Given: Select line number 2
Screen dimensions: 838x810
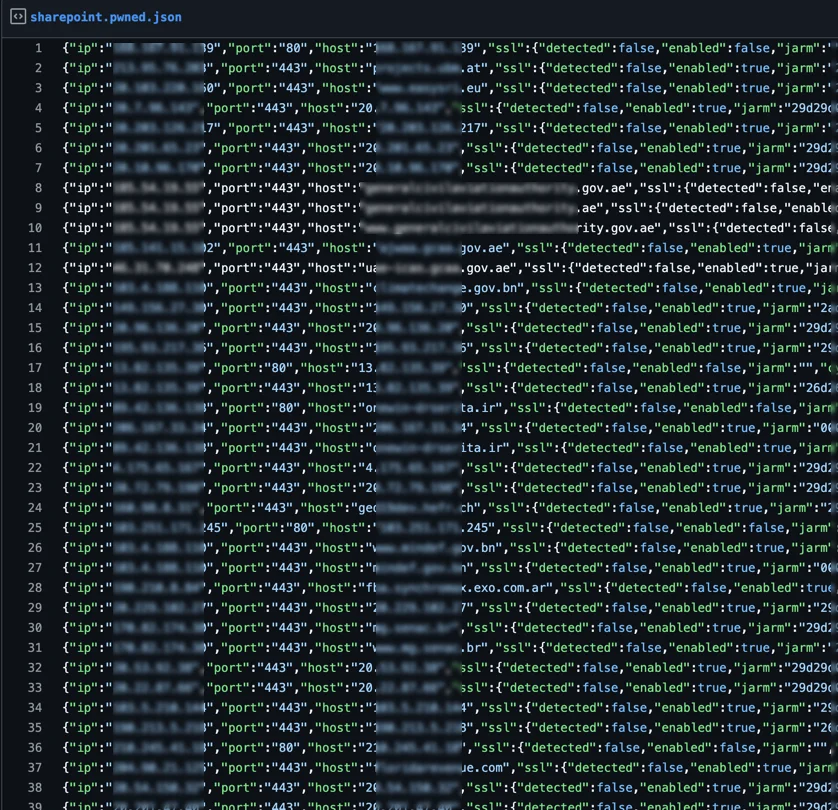Looking at the screenshot, I should tap(38, 68).
